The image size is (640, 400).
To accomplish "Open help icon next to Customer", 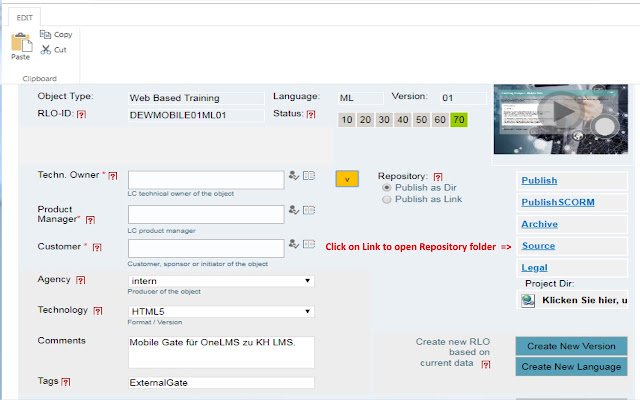I will [97, 247].
